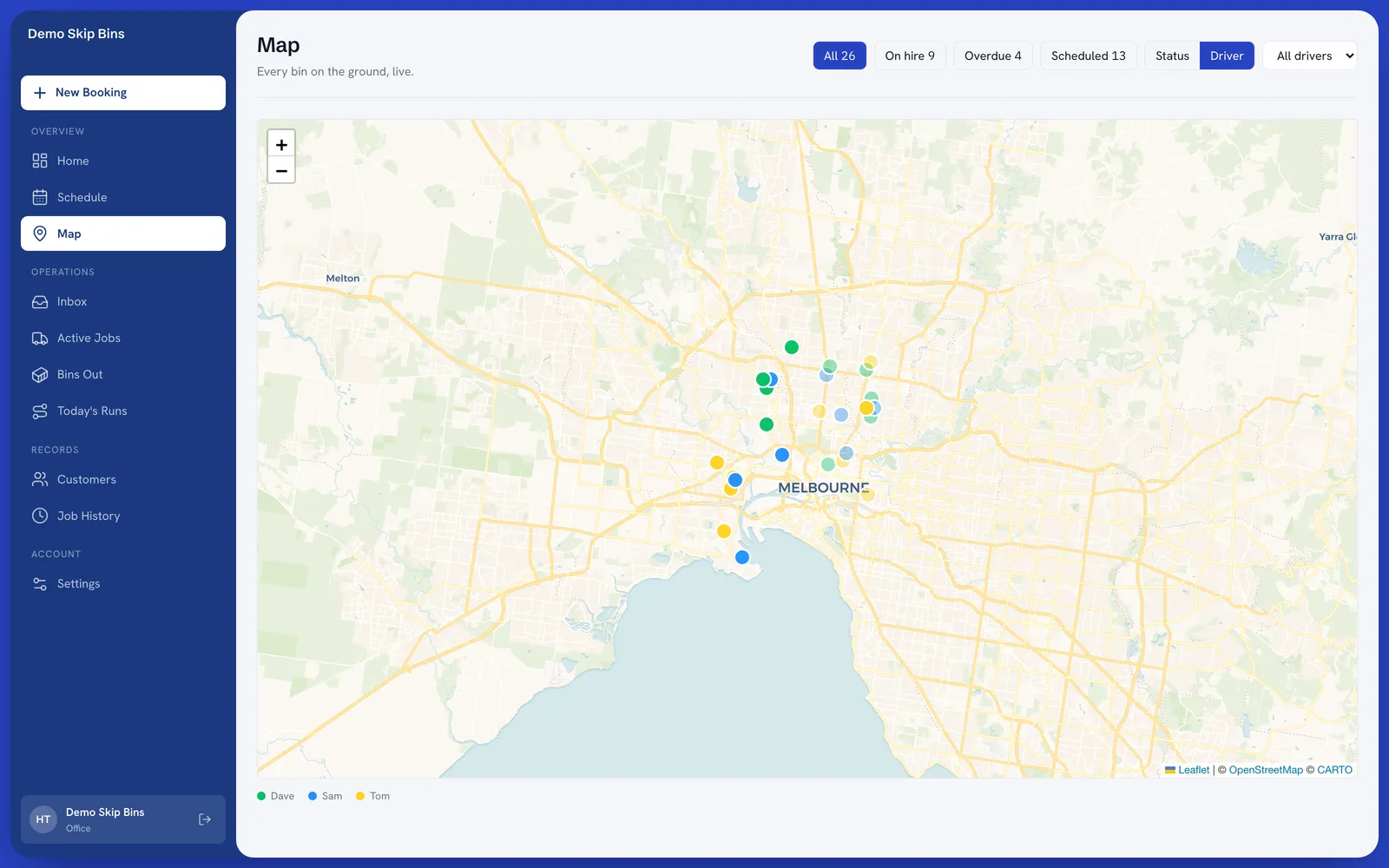
Task: Open the Inbox page
Action: (x=123, y=301)
